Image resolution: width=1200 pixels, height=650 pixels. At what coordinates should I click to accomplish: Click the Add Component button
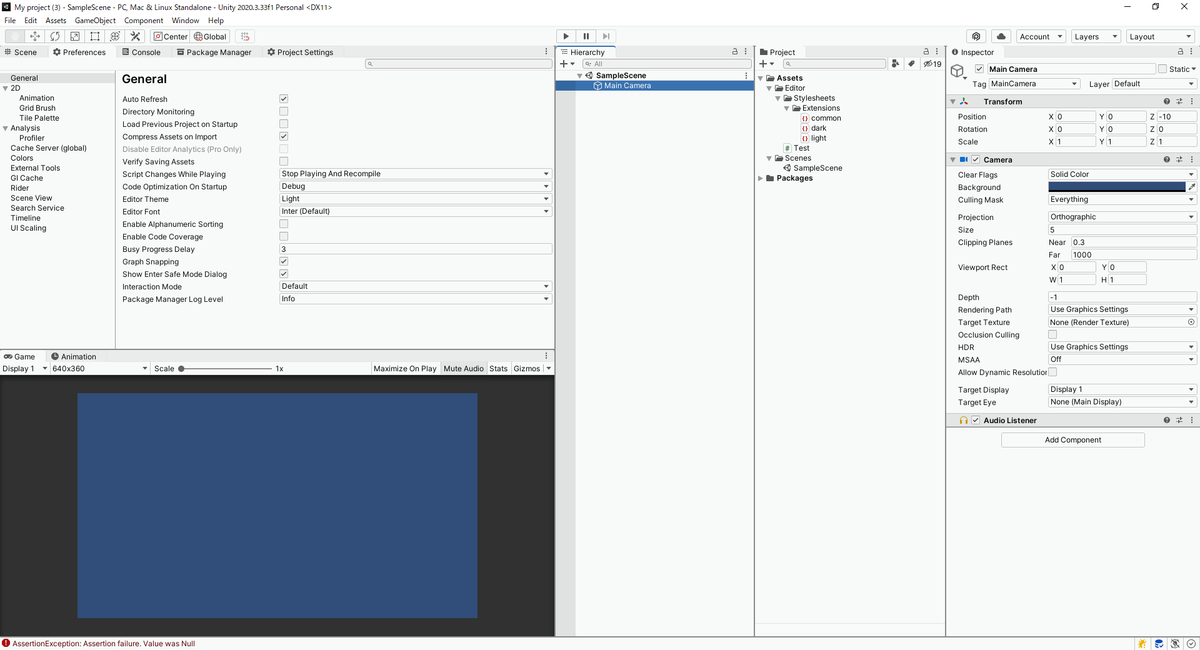(1072, 439)
